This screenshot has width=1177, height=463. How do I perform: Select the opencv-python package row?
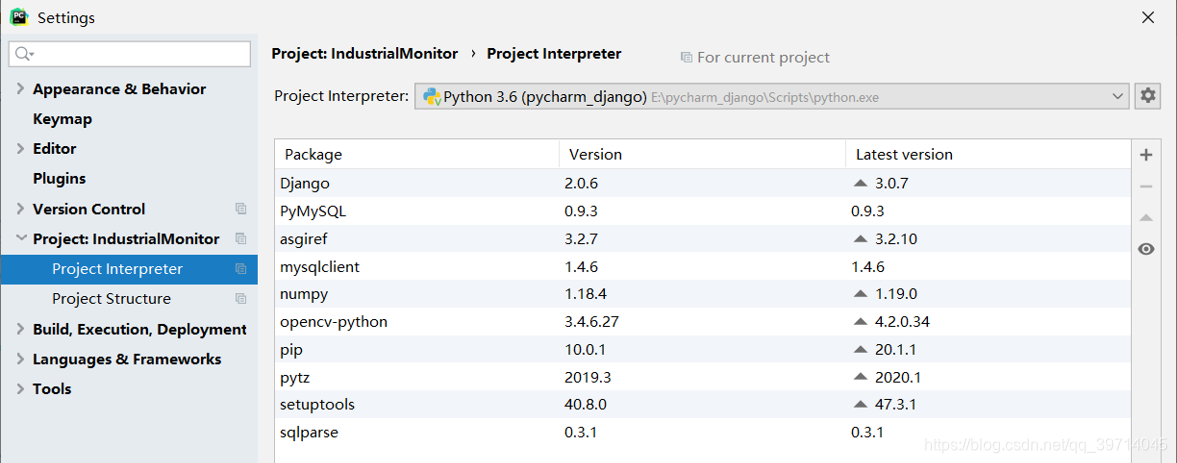(334, 322)
